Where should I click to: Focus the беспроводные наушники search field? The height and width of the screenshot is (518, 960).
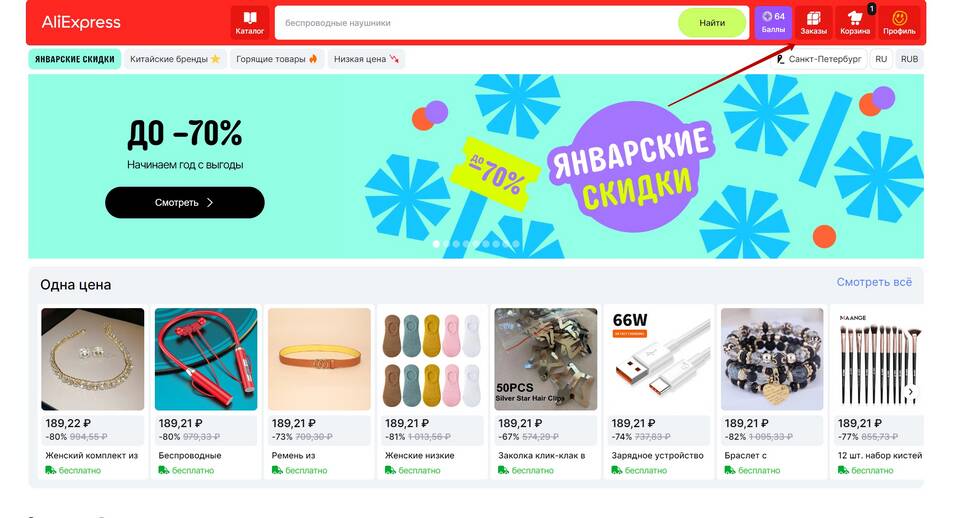click(x=476, y=23)
